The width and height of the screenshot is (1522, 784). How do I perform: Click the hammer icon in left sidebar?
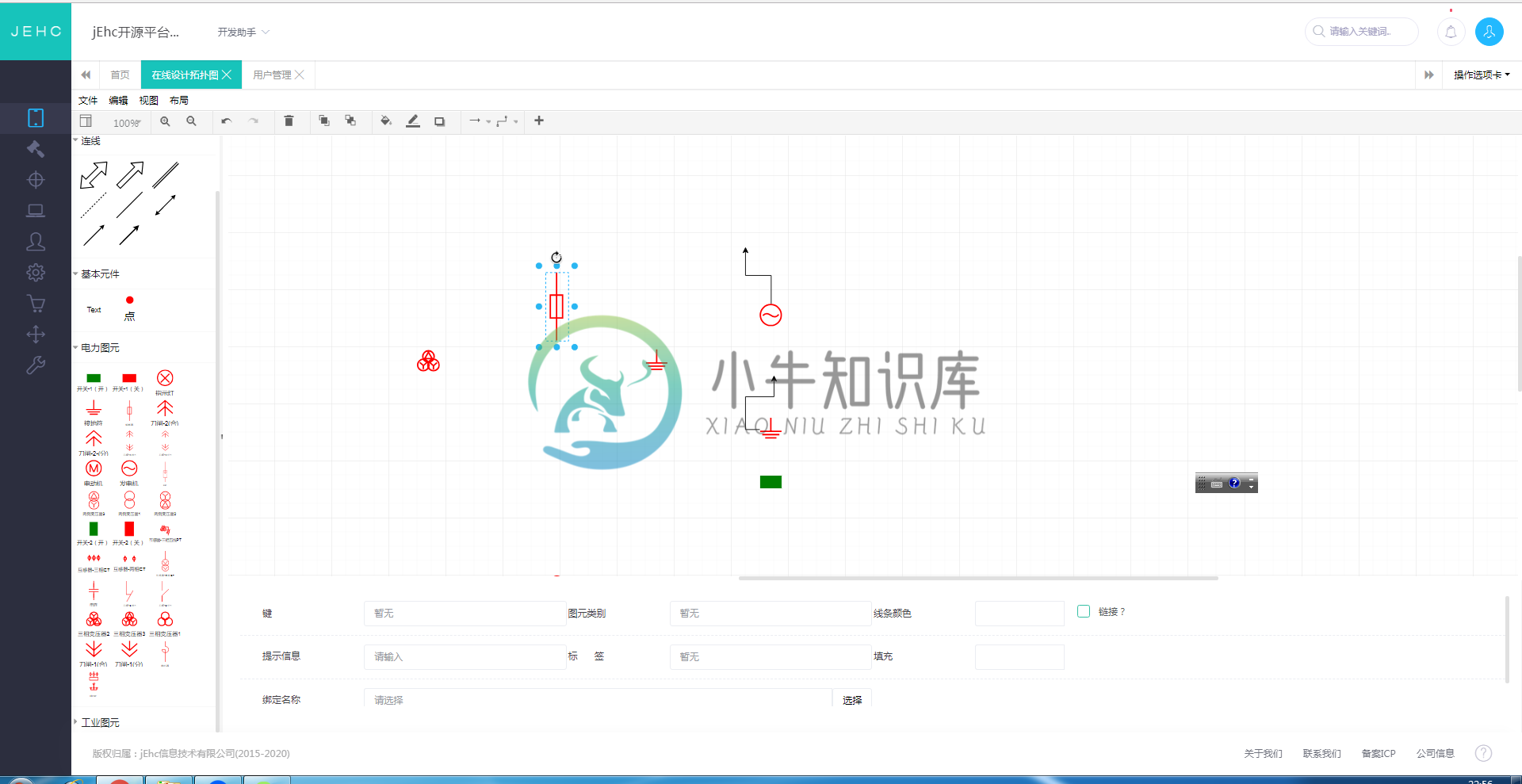tap(36, 149)
